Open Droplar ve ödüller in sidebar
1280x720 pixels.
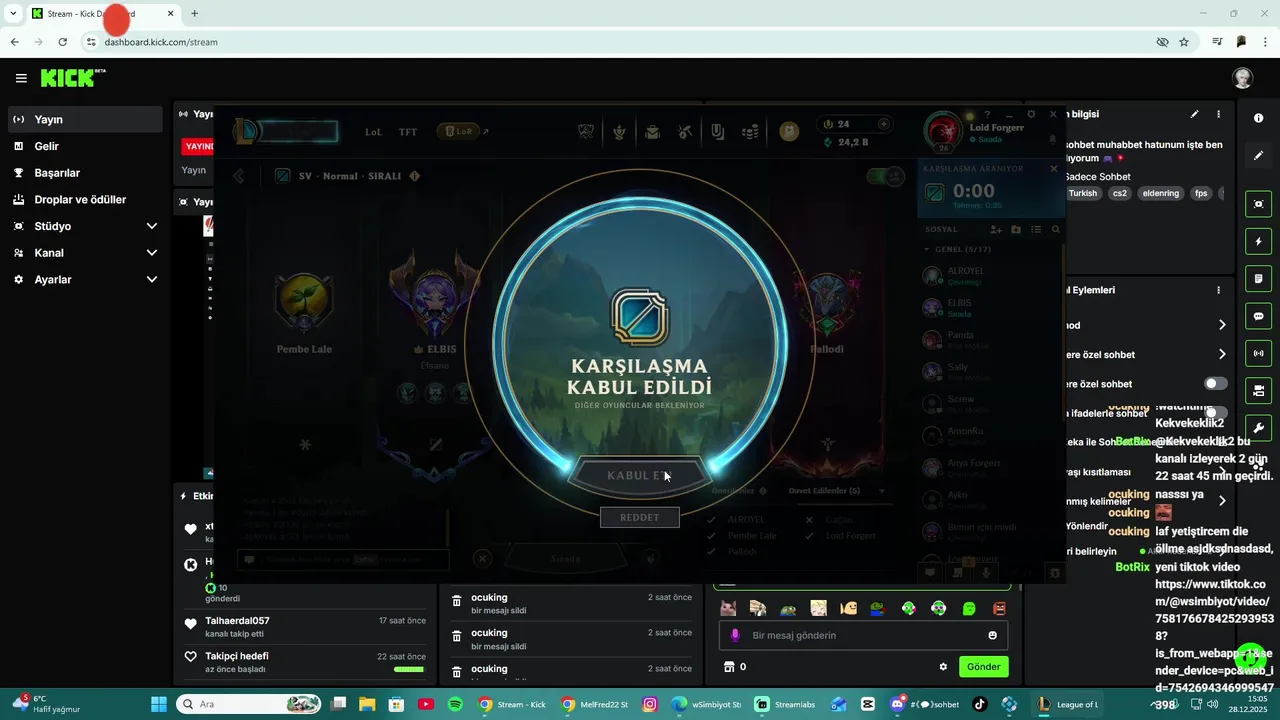[84, 199]
